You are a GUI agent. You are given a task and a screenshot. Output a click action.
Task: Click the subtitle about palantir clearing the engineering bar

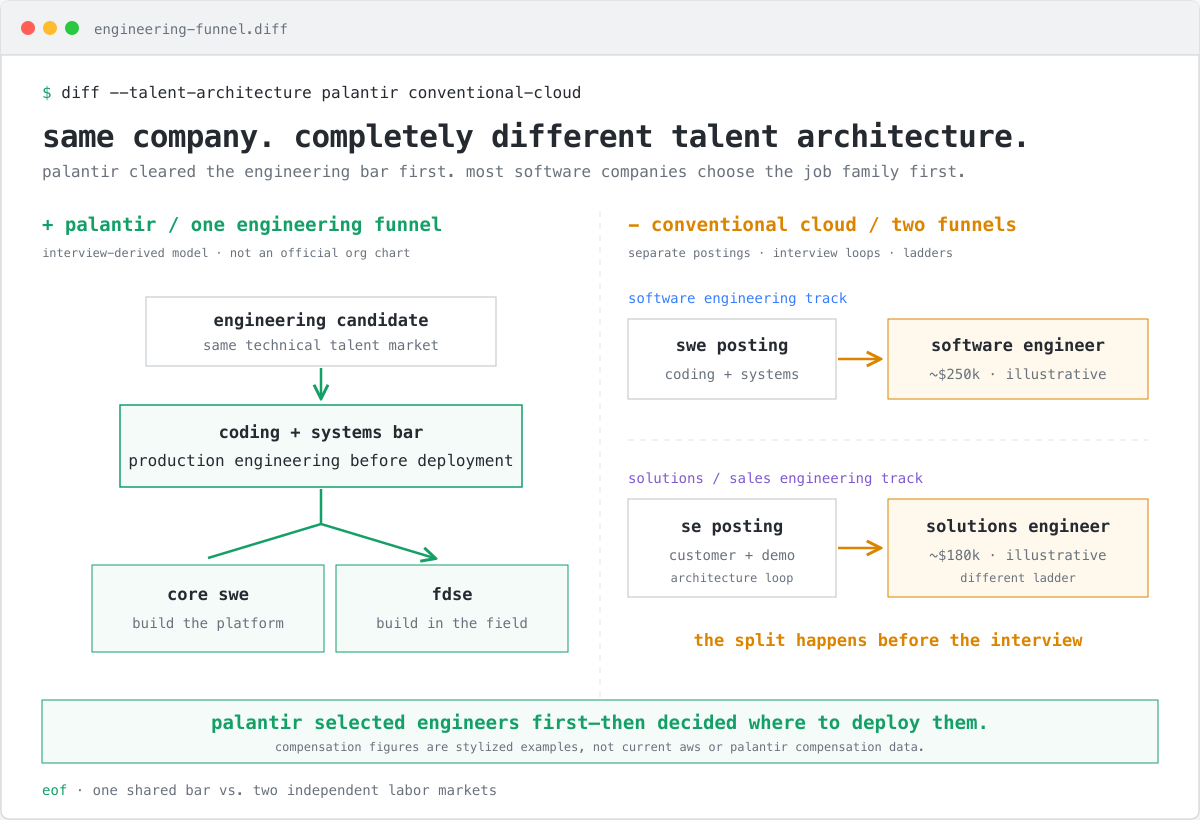(504, 171)
